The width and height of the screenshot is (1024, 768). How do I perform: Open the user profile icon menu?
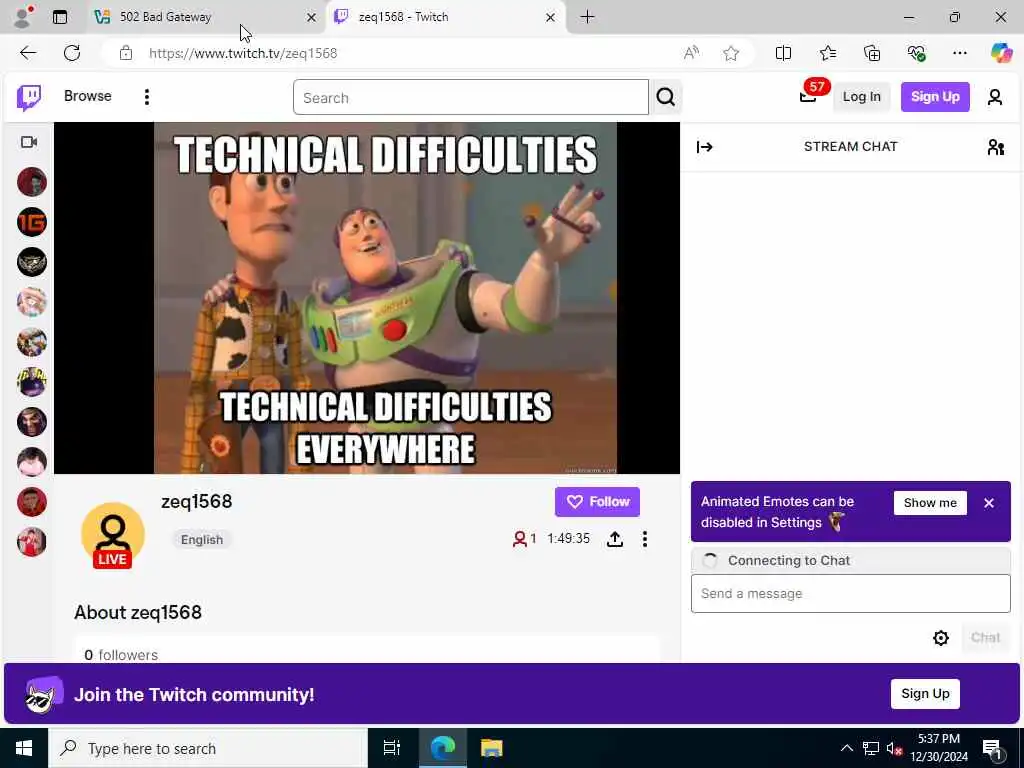(995, 97)
